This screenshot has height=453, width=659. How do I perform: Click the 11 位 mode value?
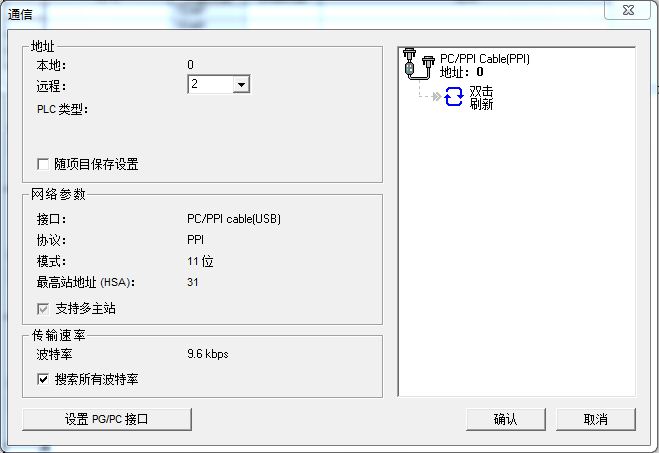[x=200, y=261]
